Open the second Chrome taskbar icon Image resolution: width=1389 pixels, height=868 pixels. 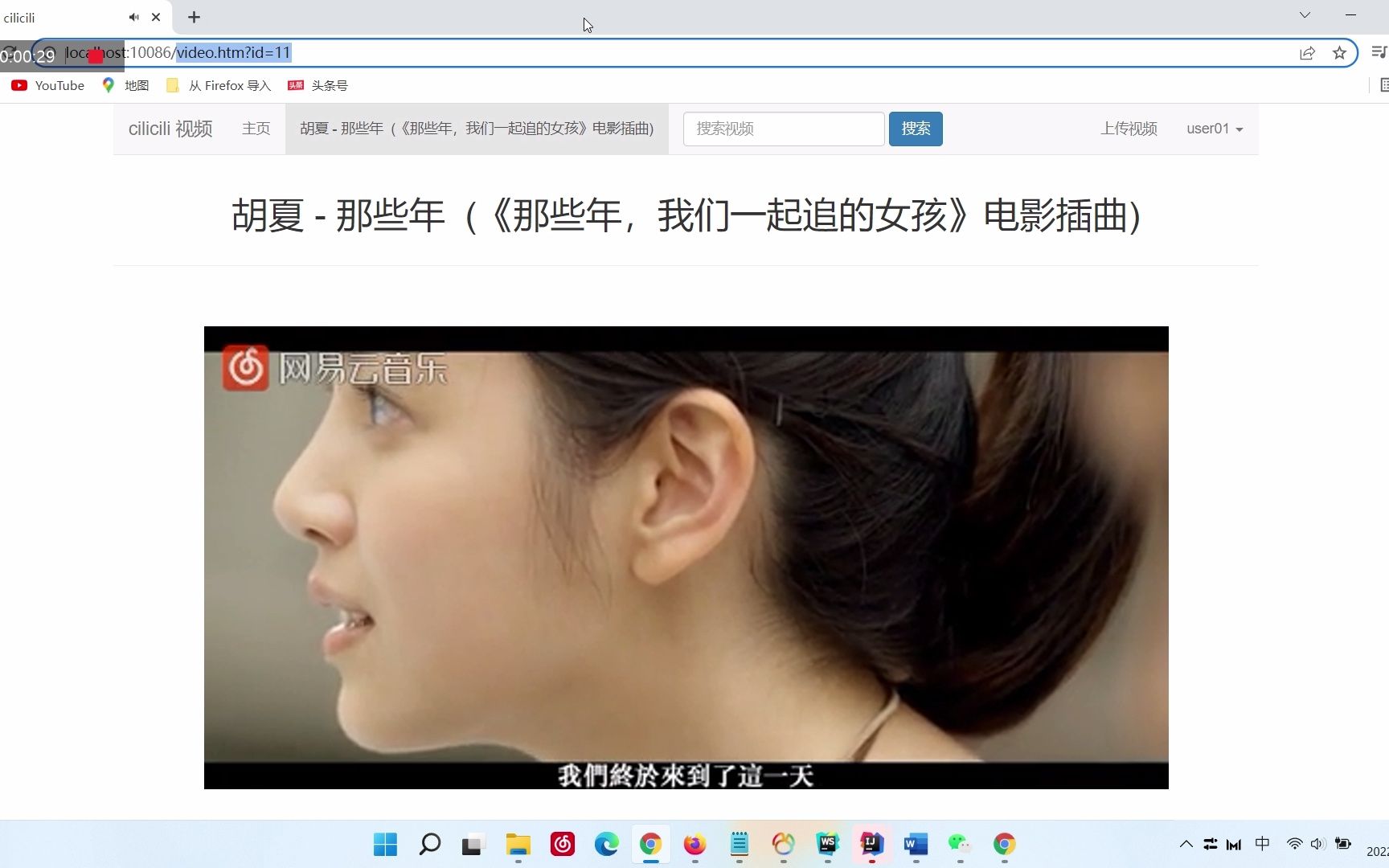(x=1005, y=844)
